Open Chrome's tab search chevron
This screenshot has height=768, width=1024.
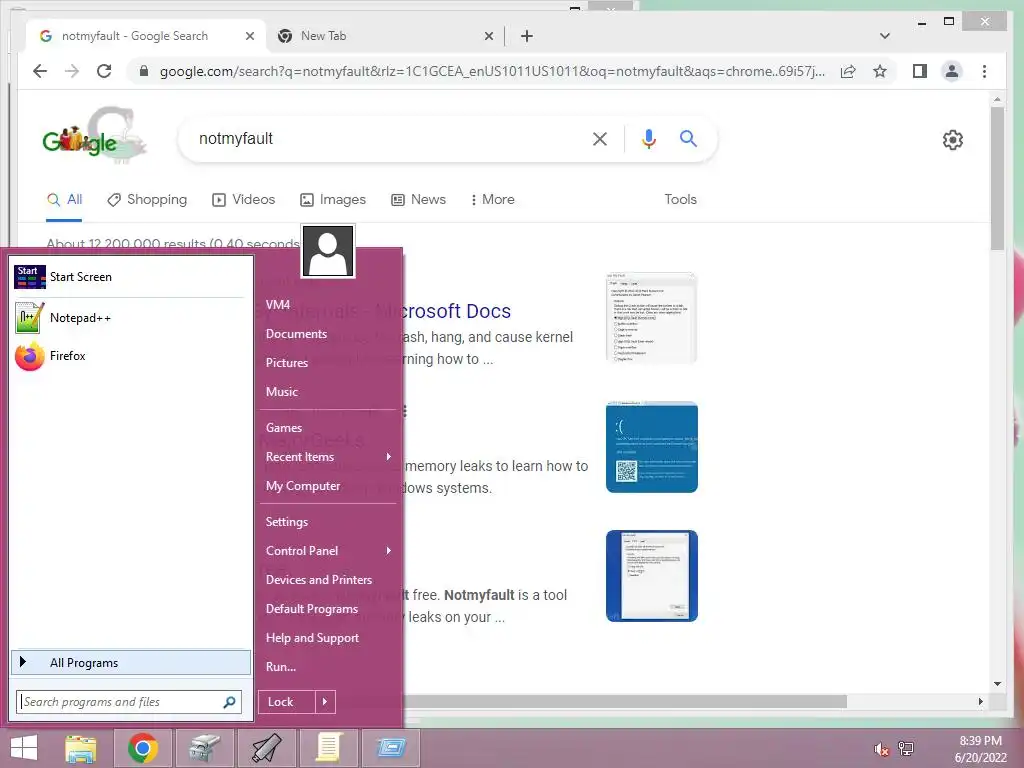(885, 36)
